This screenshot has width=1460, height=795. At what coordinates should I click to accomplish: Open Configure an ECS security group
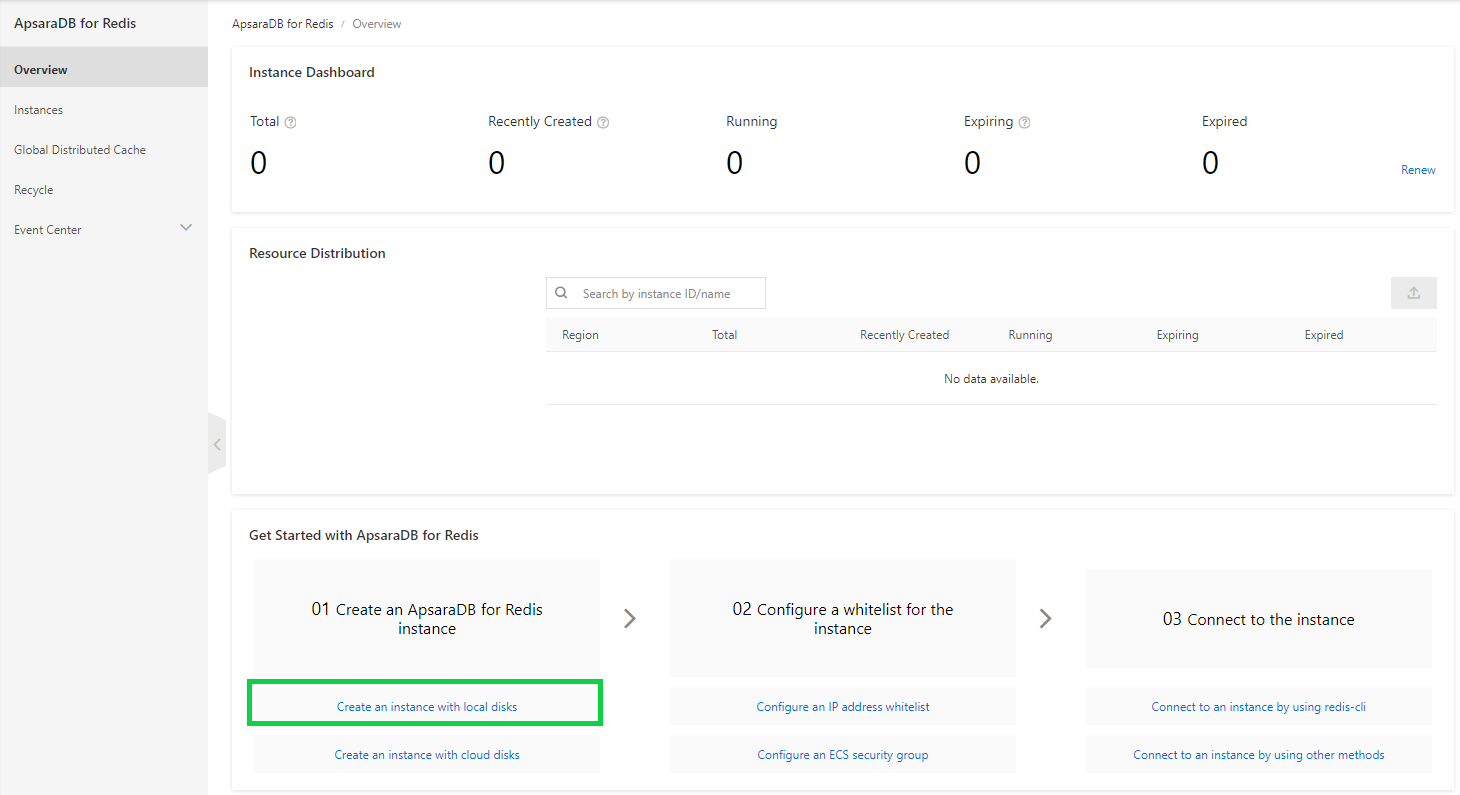pos(843,754)
